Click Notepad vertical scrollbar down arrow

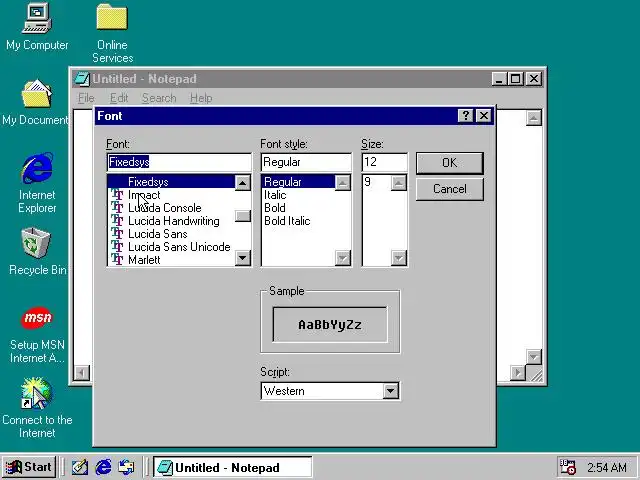[x=533, y=357]
